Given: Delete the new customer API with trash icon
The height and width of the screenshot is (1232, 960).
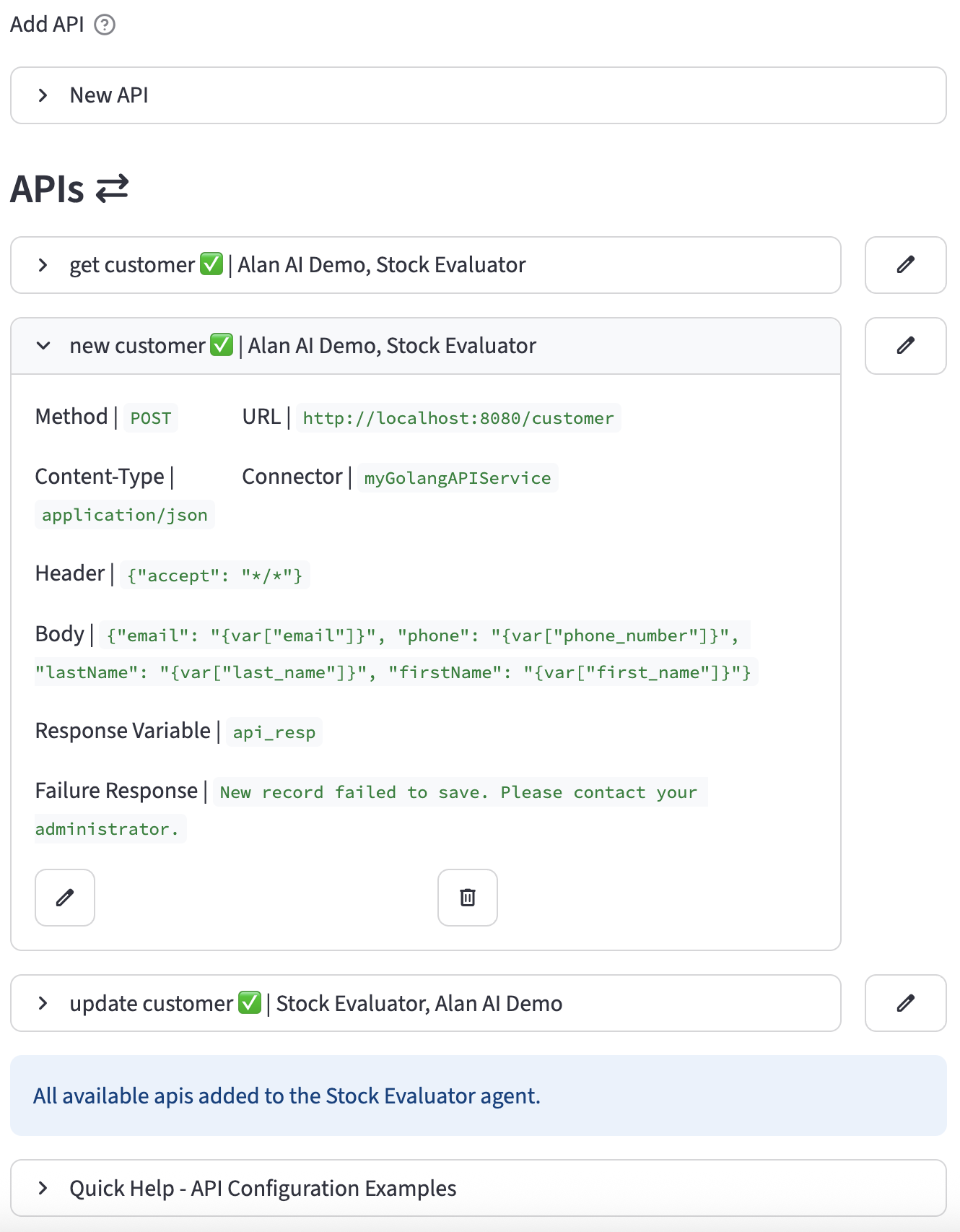Looking at the screenshot, I should tap(468, 898).
